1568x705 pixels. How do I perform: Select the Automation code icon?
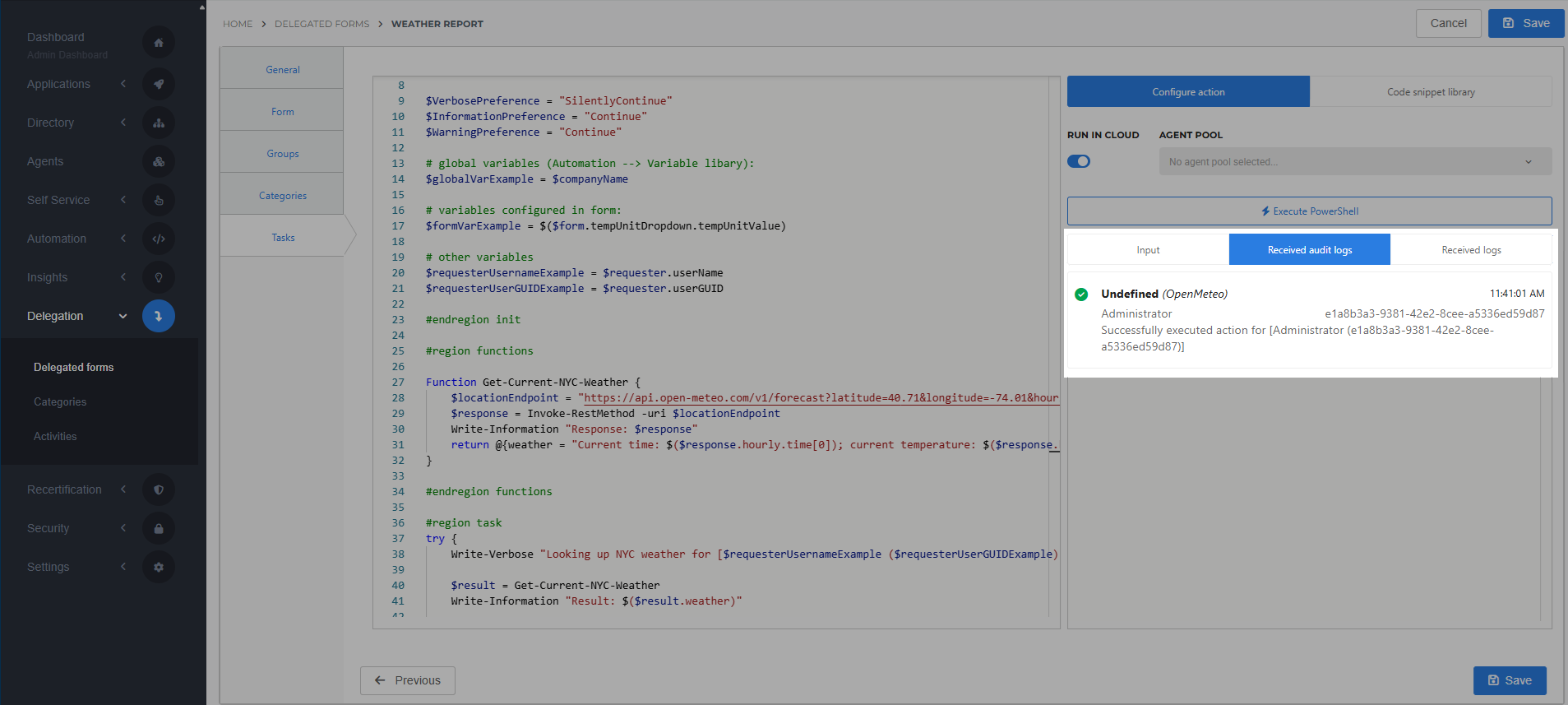pos(158,239)
